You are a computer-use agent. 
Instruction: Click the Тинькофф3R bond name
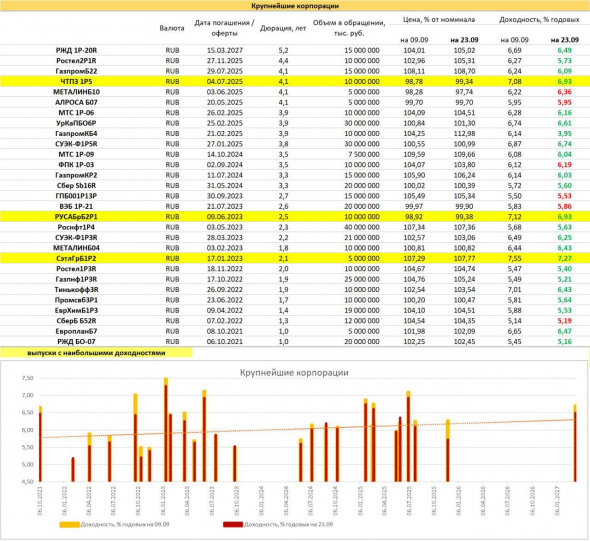[76, 290]
